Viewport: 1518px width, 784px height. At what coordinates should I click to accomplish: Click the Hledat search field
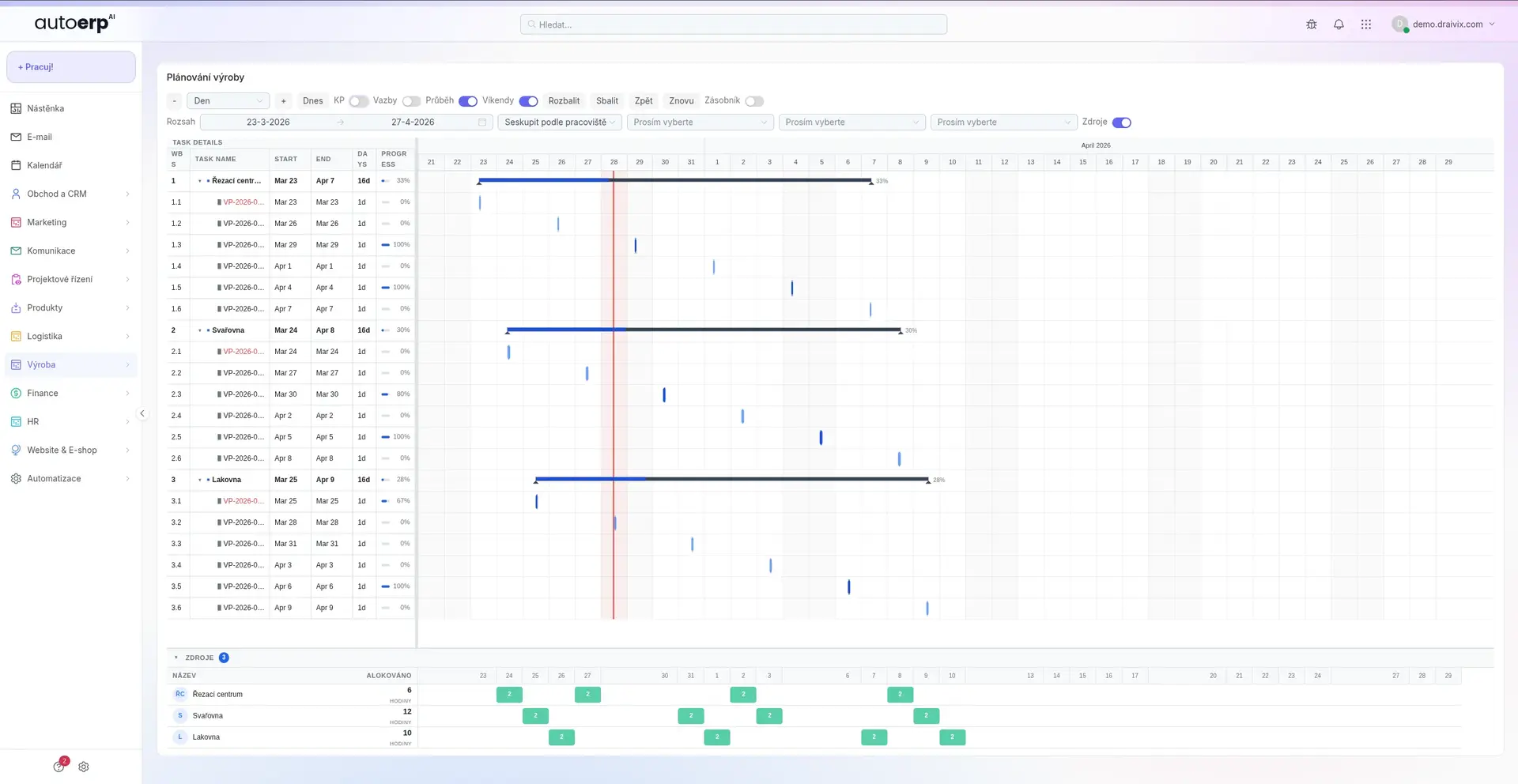coord(734,24)
